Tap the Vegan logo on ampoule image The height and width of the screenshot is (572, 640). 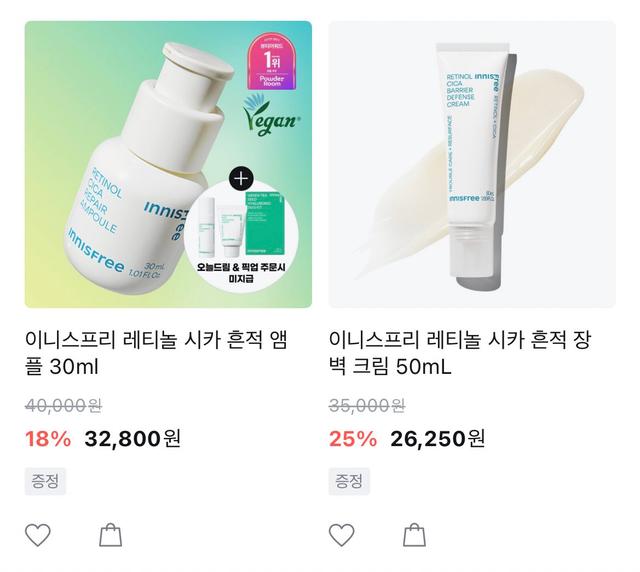click(271, 116)
